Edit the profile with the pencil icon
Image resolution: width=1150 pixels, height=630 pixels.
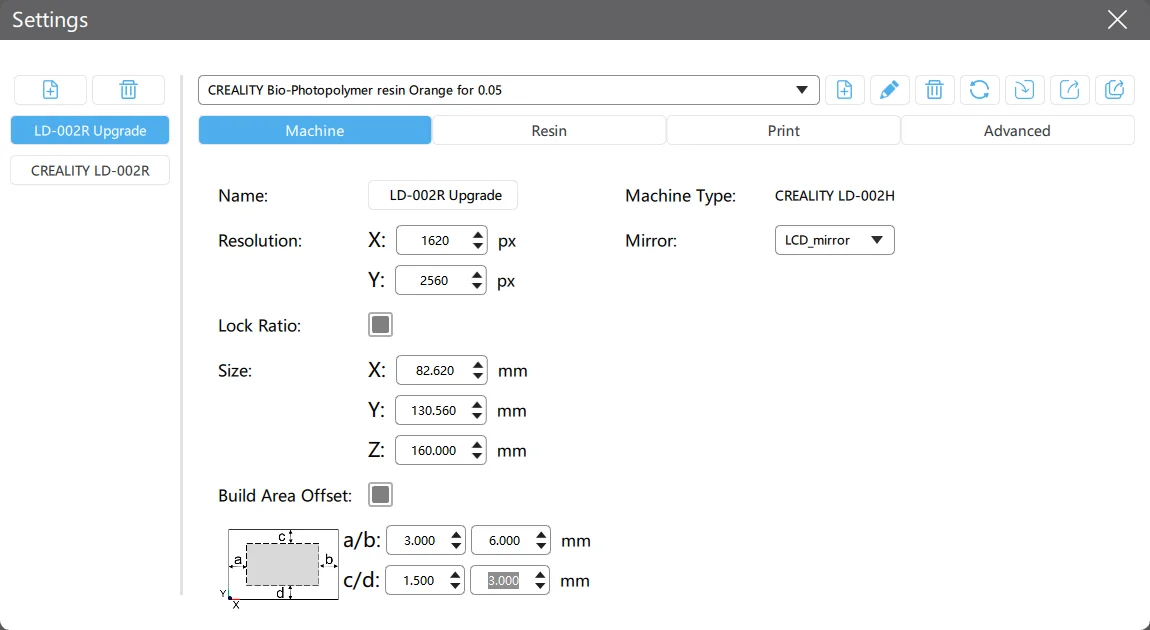point(890,90)
